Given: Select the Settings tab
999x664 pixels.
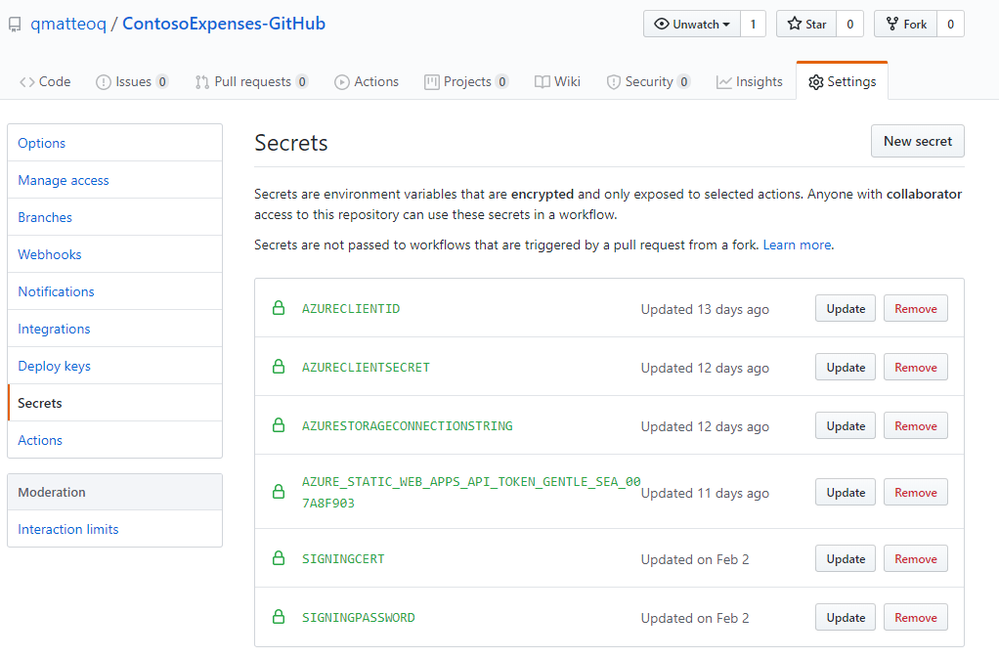Looking at the screenshot, I should pos(842,82).
